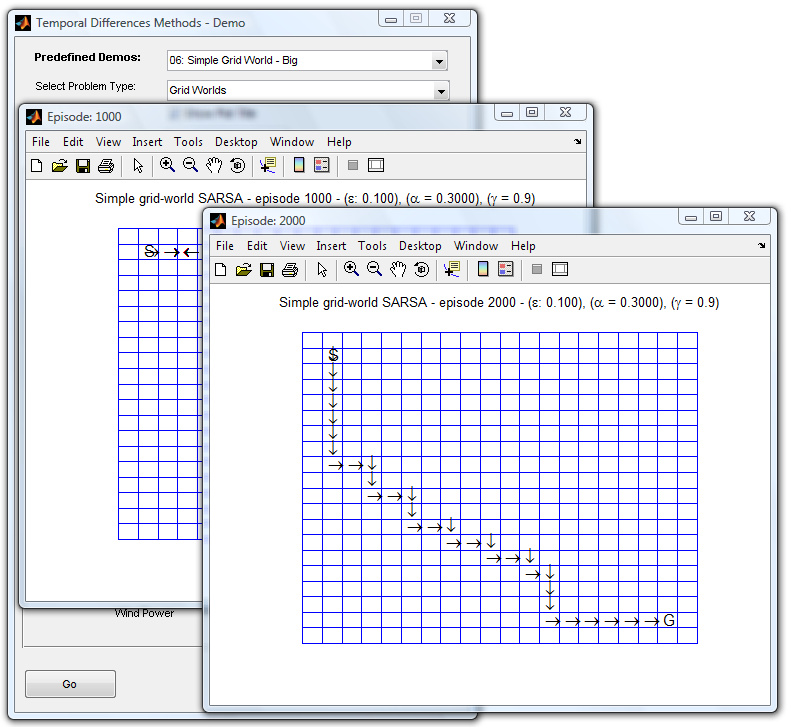
Task: Open View menu in Episode 2000 window
Action: point(292,246)
